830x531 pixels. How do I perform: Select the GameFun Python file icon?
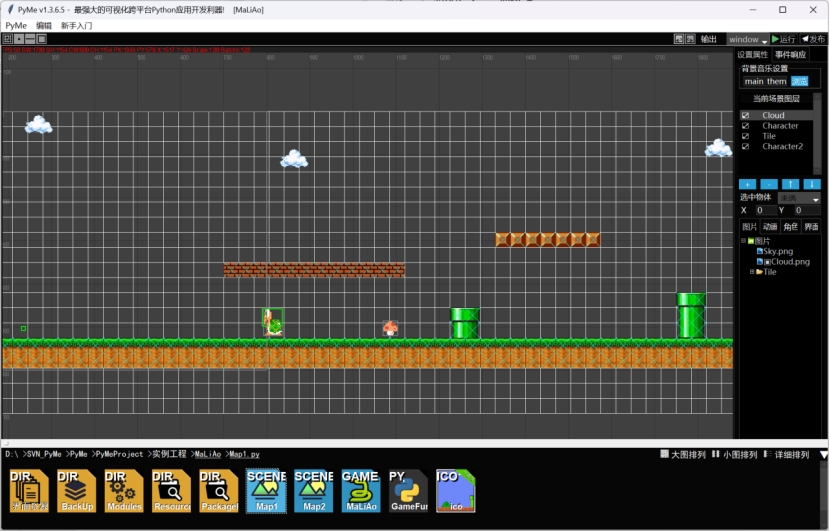[408, 491]
